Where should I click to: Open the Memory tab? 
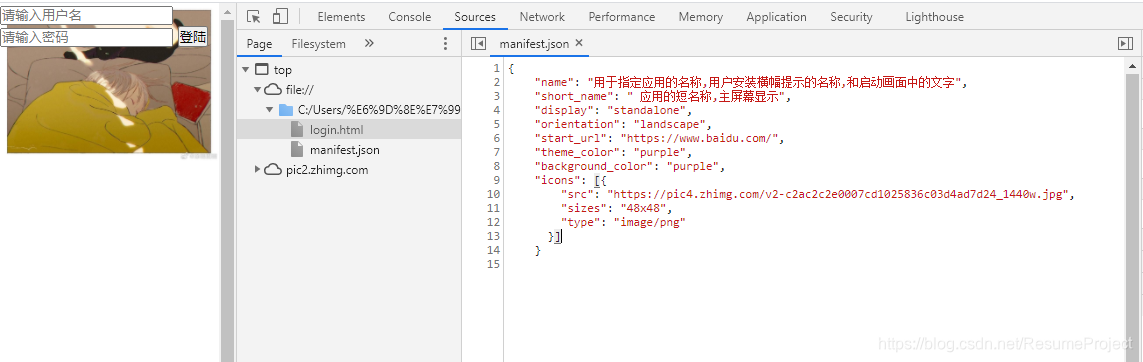(x=701, y=17)
